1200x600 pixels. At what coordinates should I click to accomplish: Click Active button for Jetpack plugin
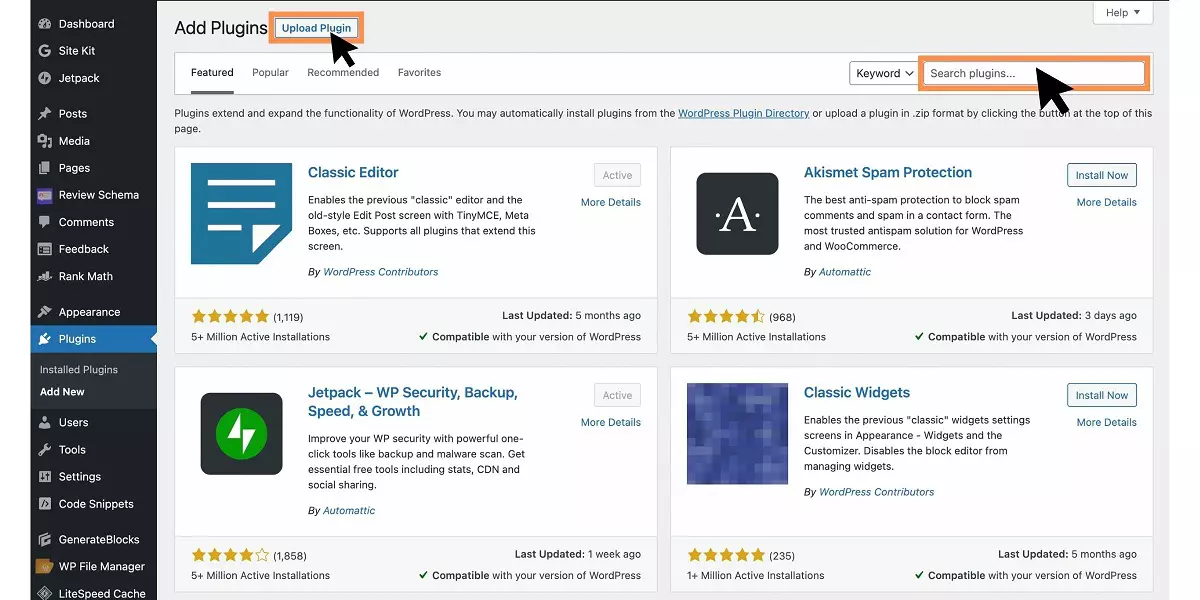[x=617, y=395]
